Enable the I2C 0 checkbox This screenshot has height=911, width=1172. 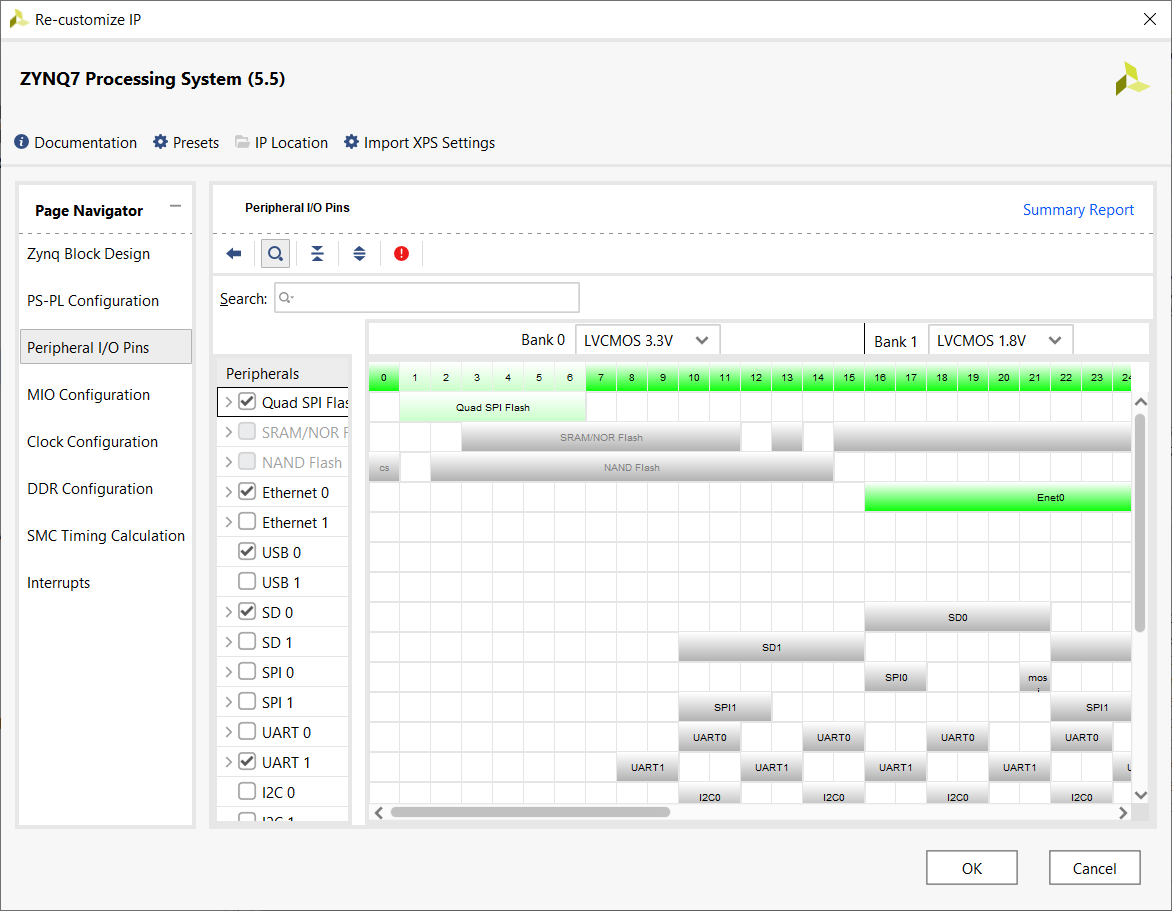247,791
